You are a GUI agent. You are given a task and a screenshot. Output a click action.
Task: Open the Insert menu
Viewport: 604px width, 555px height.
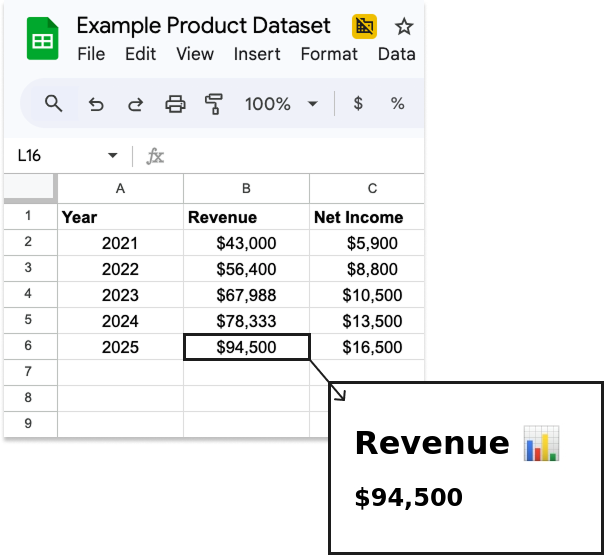point(257,54)
